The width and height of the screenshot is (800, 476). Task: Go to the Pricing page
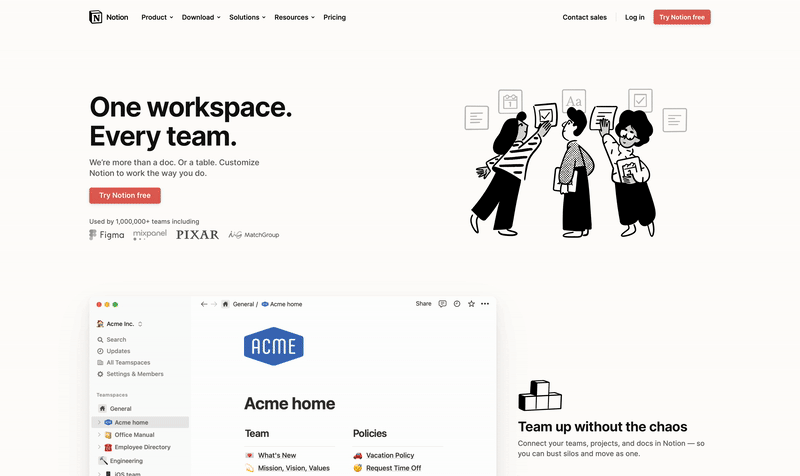(334, 17)
